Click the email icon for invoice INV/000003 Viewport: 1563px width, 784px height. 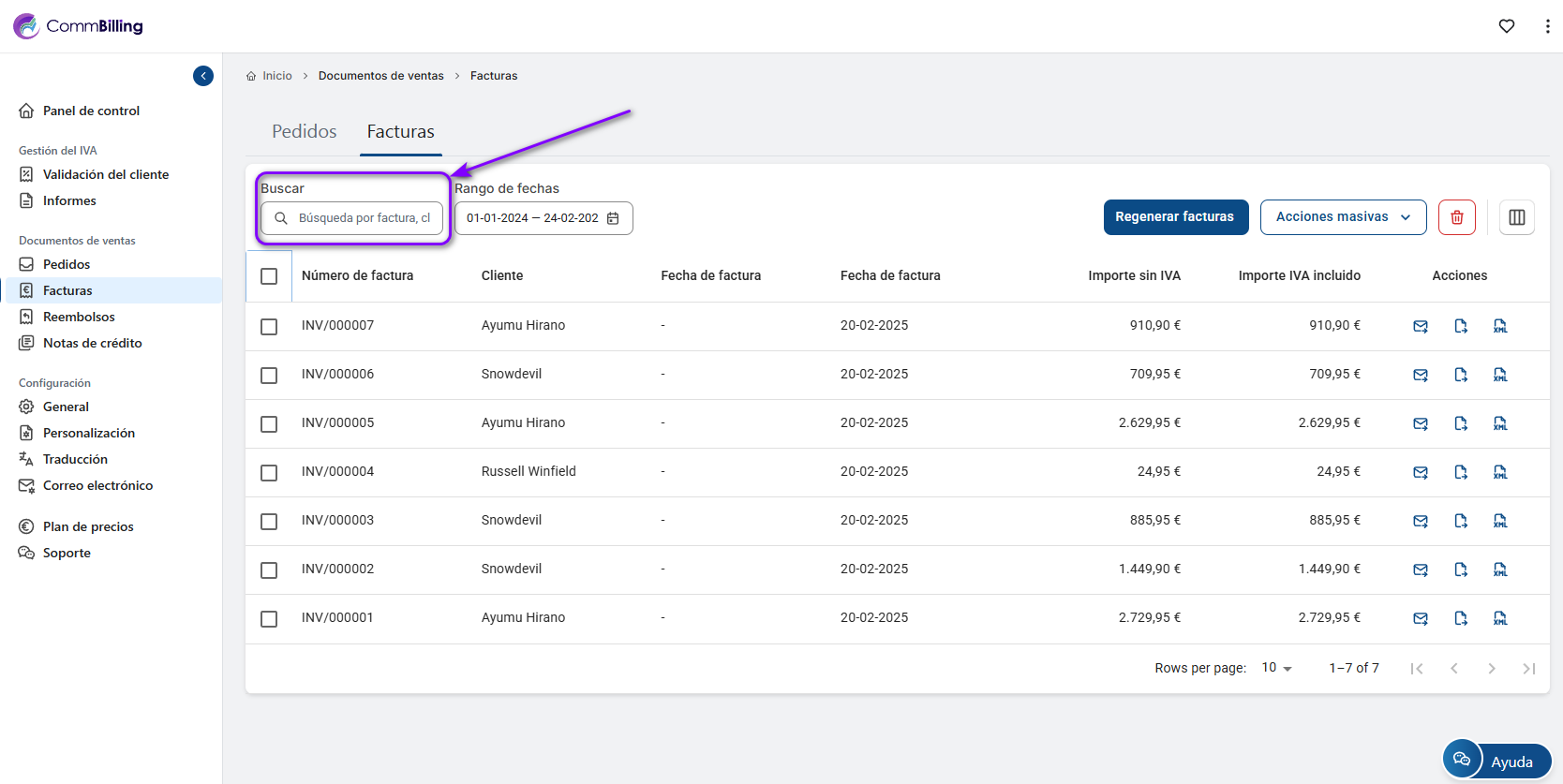tap(1421, 521)
